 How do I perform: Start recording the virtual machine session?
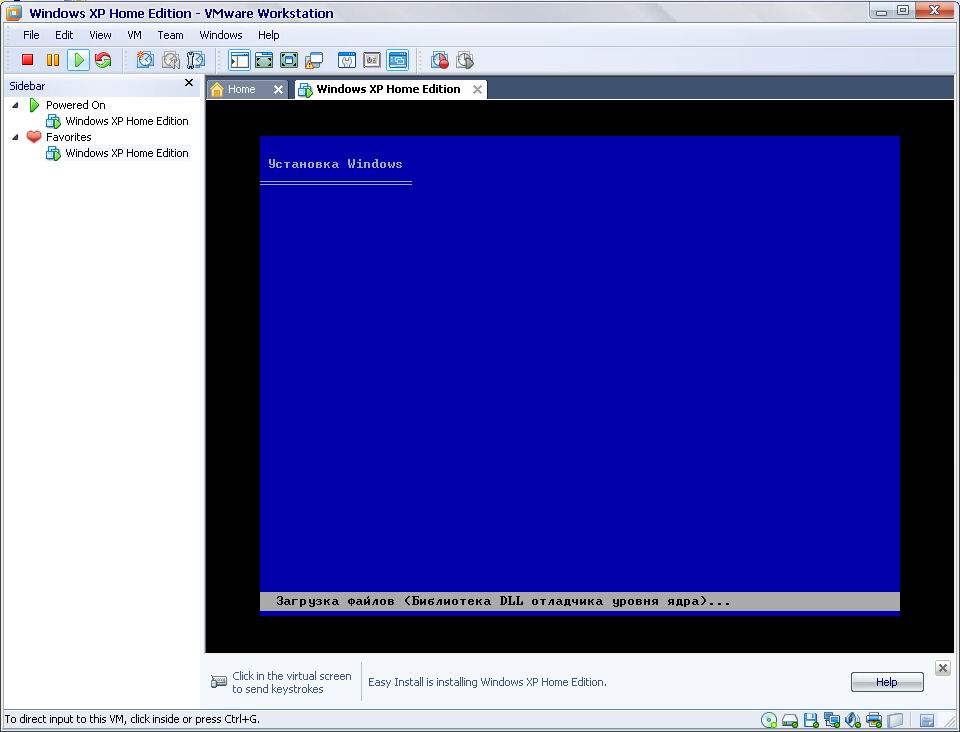click(x=440, y=60)
